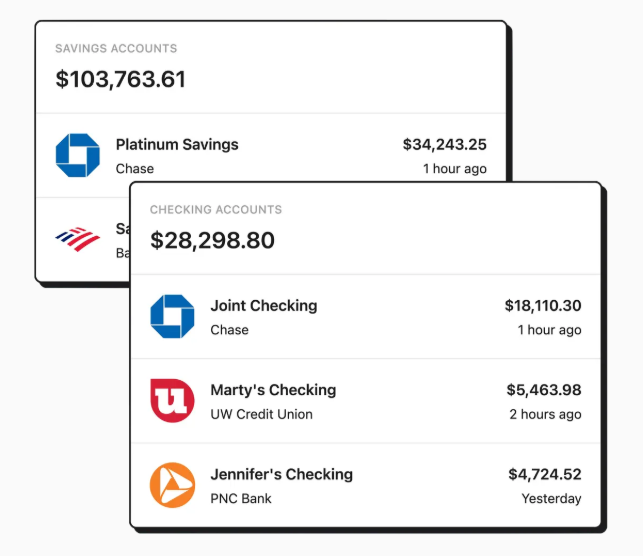Screen dimensions: 643x556
Task: Click the Savings Accounts section header
Action: (116, 48)
